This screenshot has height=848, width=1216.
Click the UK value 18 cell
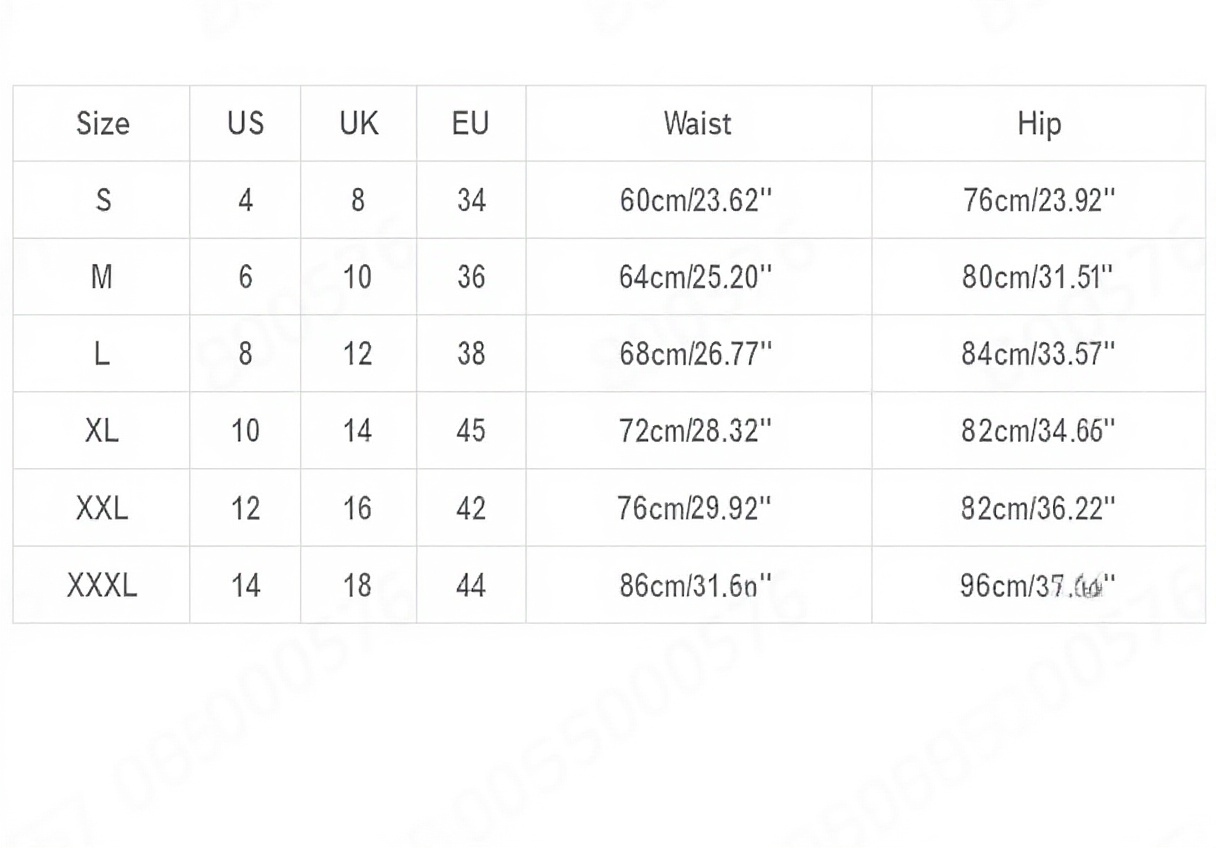pyautogui.click(x=358, y=585)
